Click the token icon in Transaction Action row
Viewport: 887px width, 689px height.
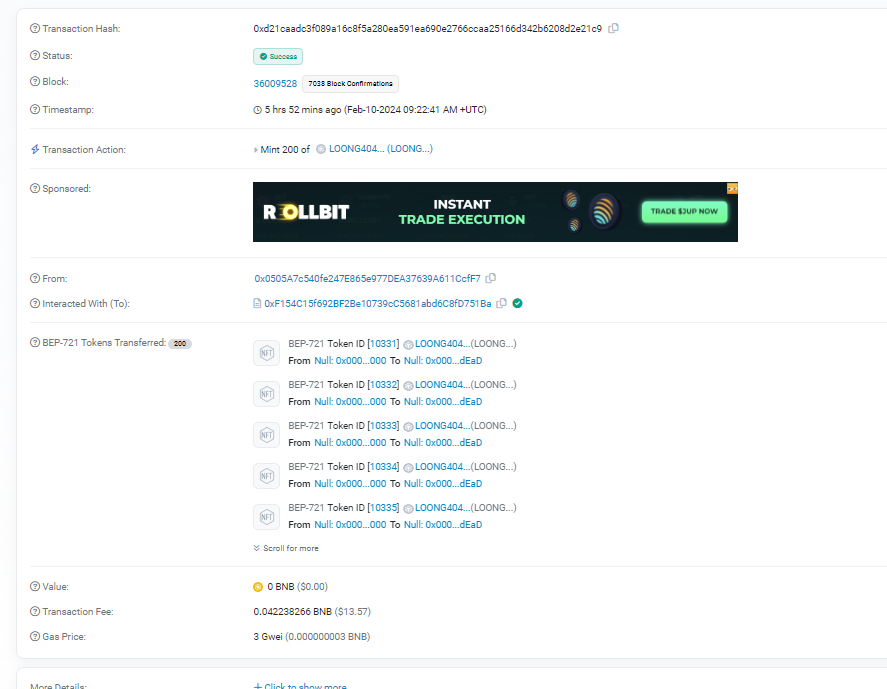tap(321, 149)
